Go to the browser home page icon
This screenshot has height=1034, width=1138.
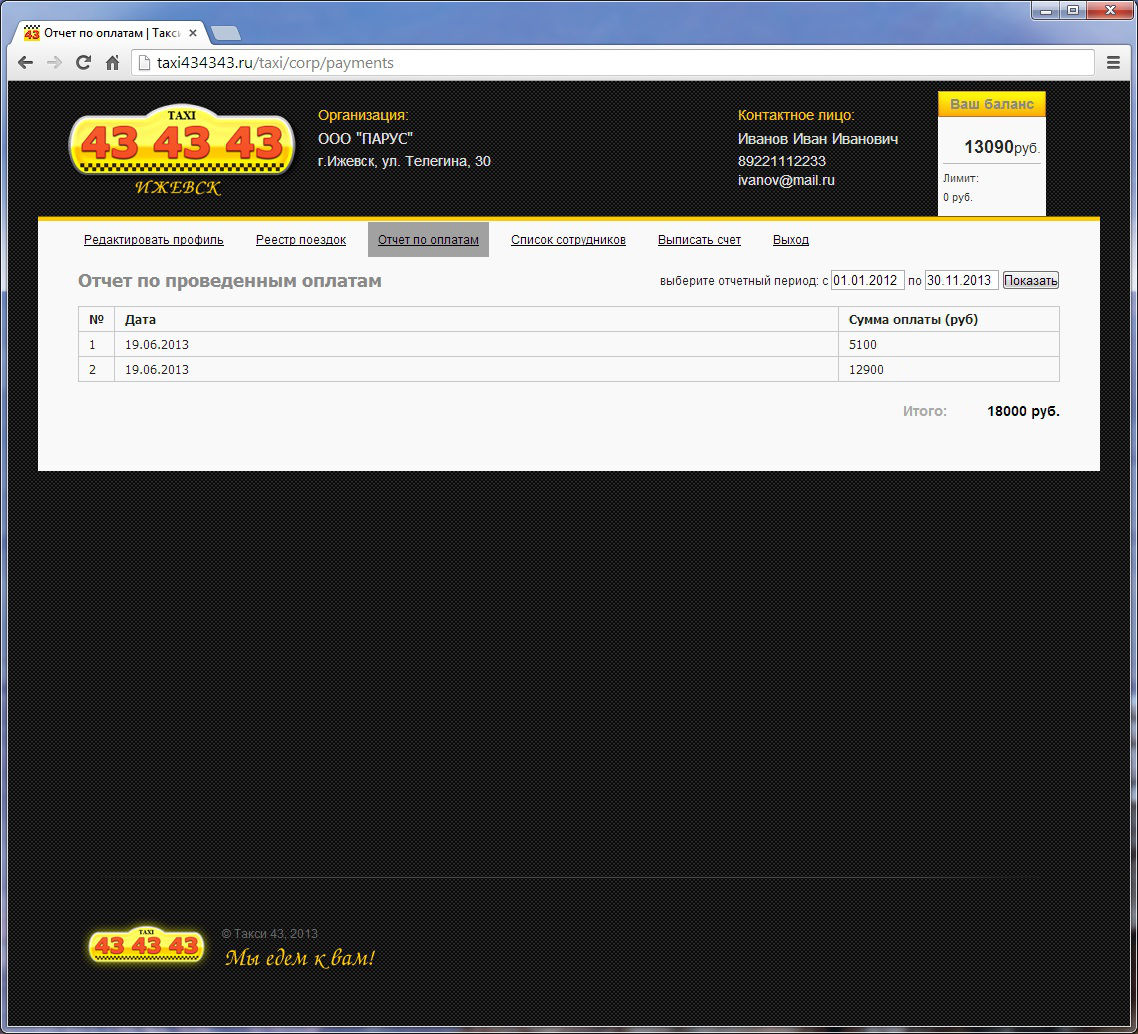(x=113, y=63)
